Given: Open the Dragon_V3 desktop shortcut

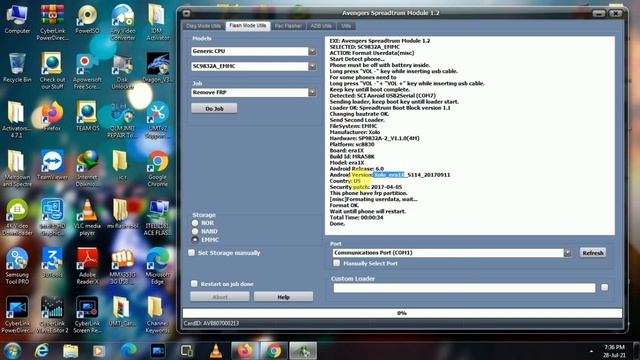Looking at the screenshot, I should [158, 68].
